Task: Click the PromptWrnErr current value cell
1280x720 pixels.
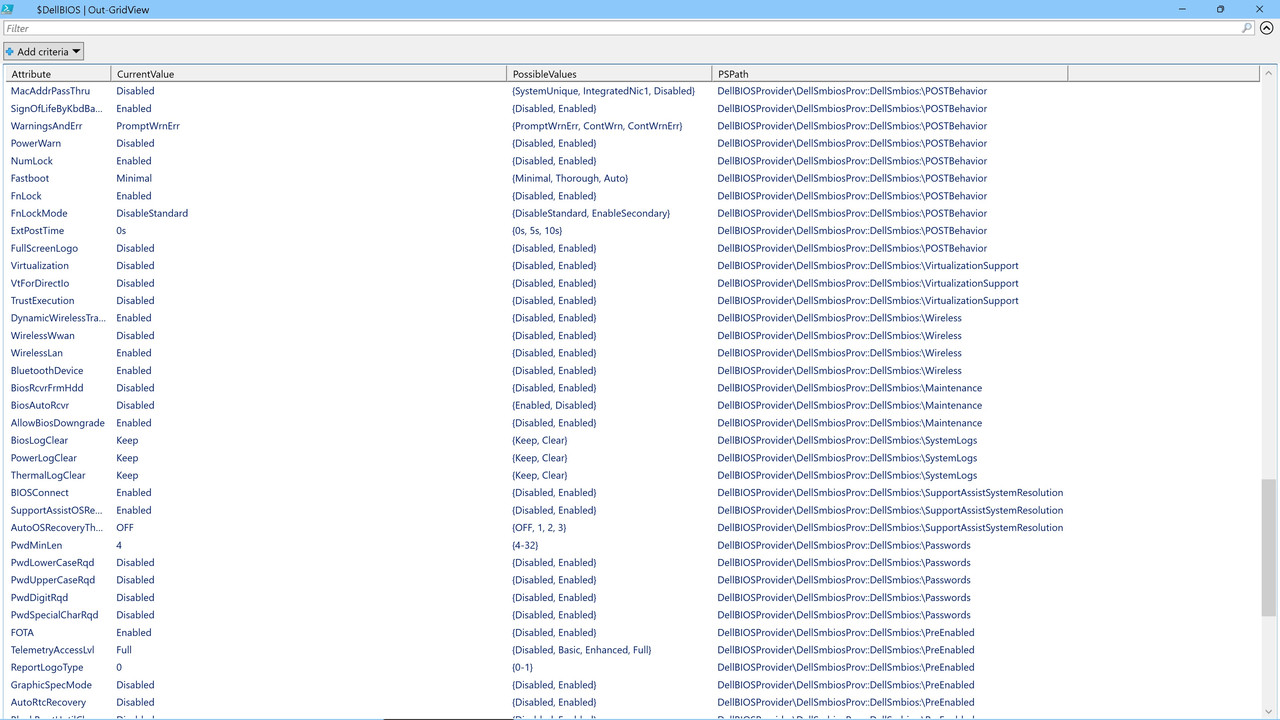Action: pos(148,126)
